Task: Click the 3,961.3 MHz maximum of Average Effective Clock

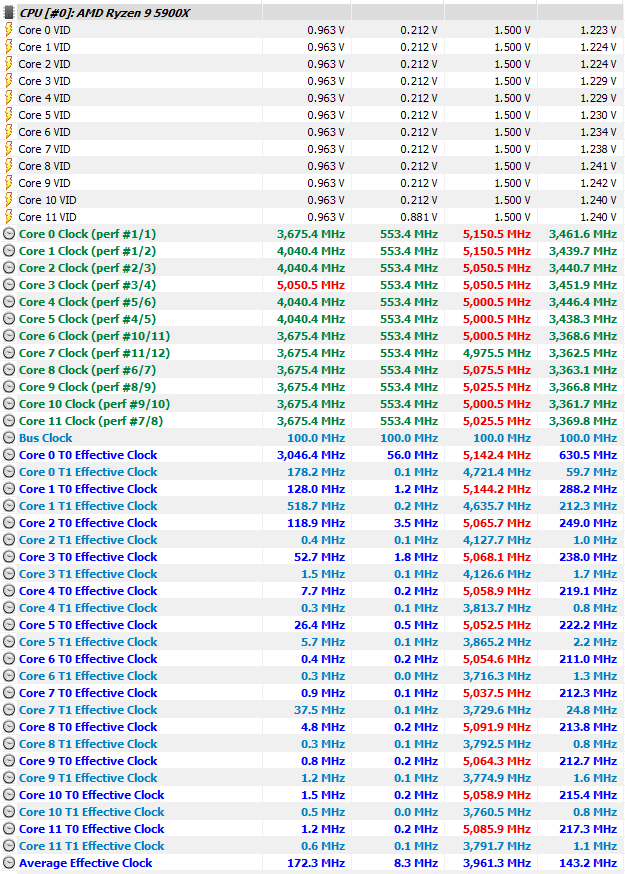Action: point(497,863)
